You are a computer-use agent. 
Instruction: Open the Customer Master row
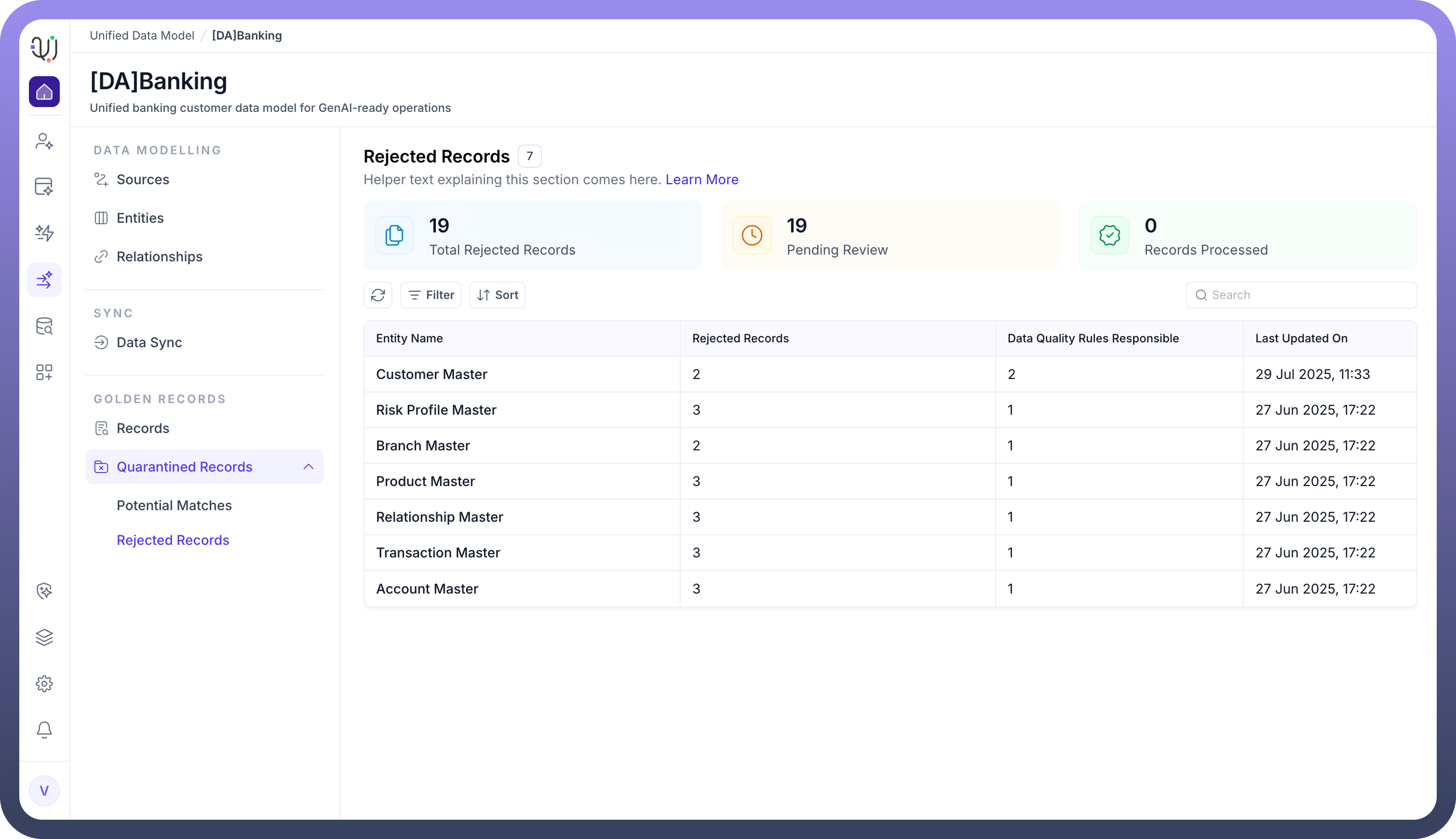point(431,374)
